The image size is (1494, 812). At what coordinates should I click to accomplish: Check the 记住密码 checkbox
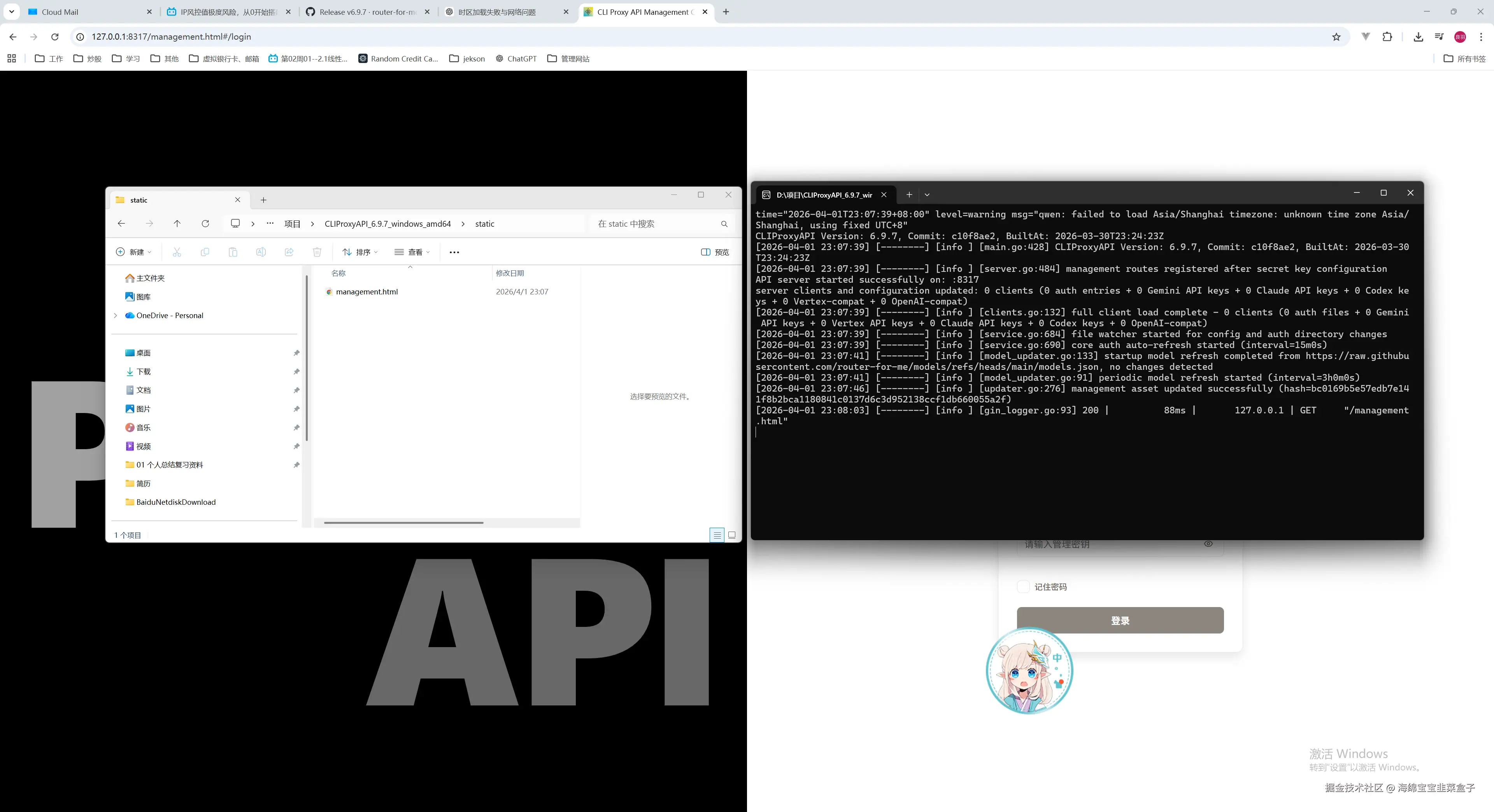1024,586
